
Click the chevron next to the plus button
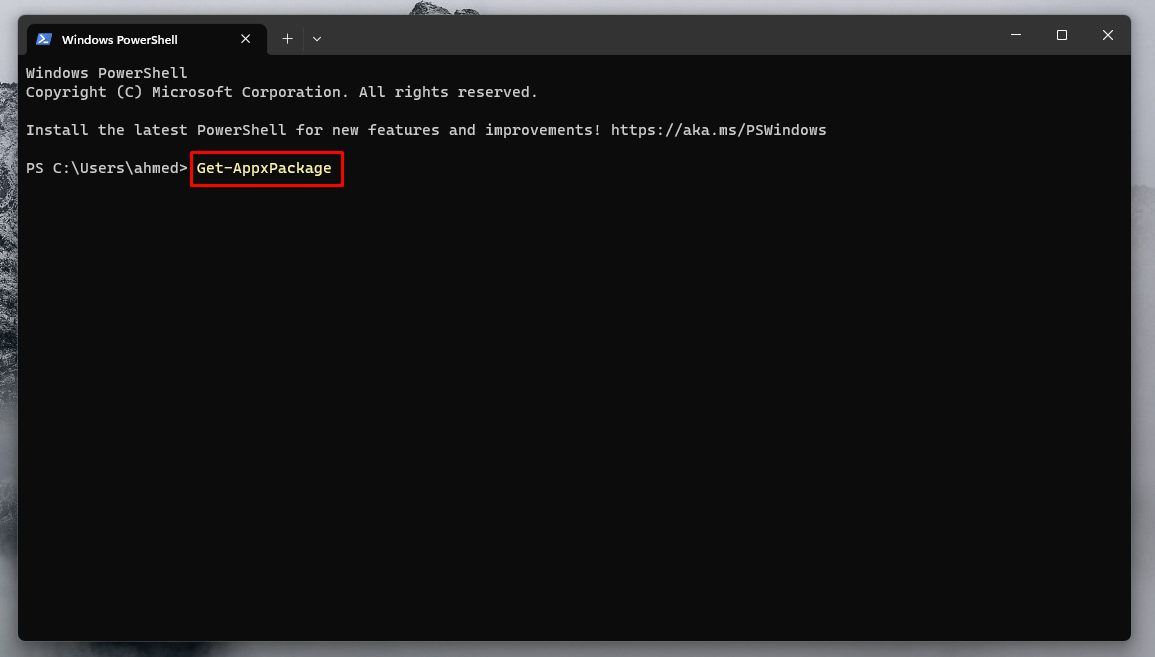pyautogui.click(x=317, y=38)
